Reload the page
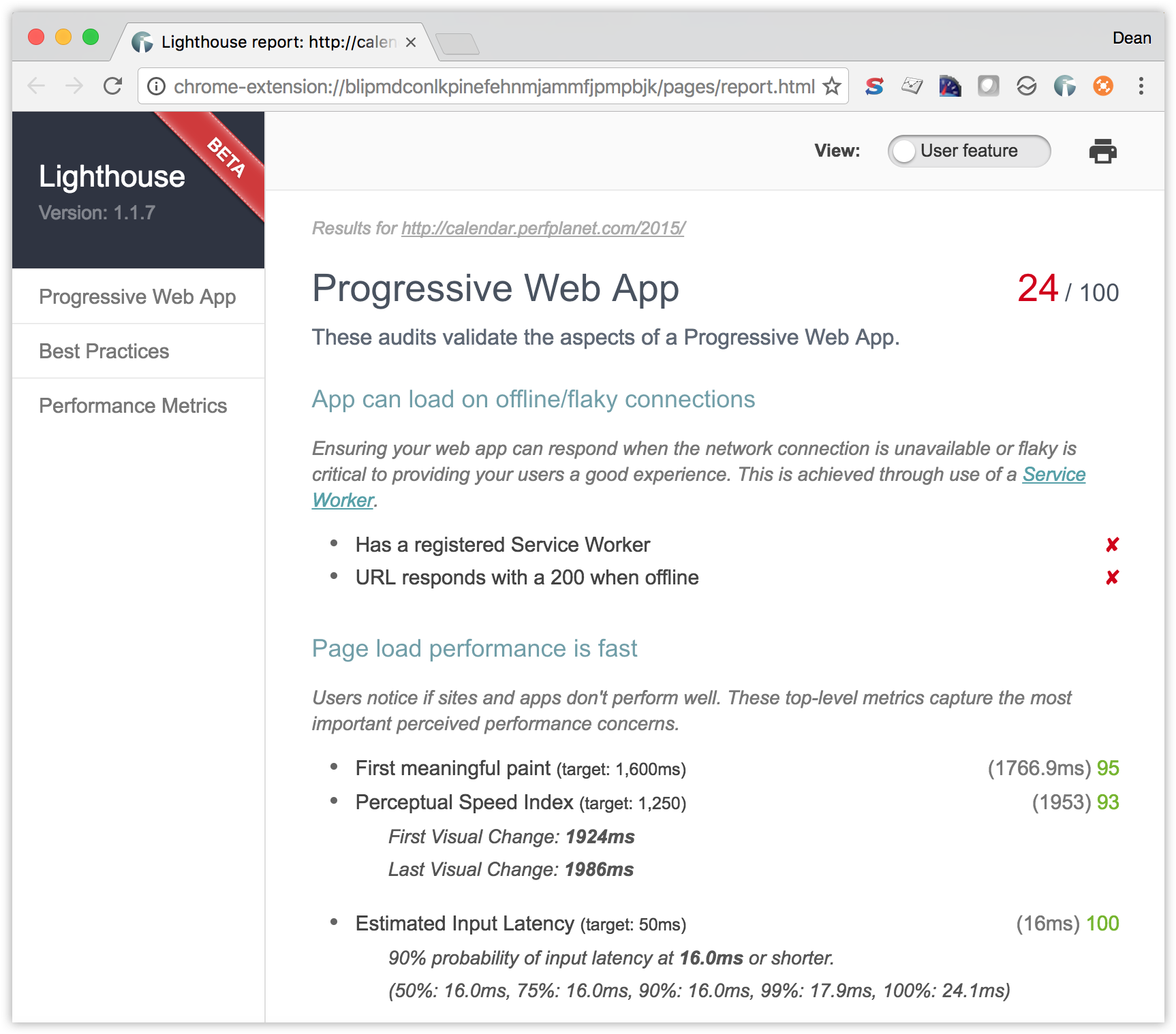 (x=112, y=87)
